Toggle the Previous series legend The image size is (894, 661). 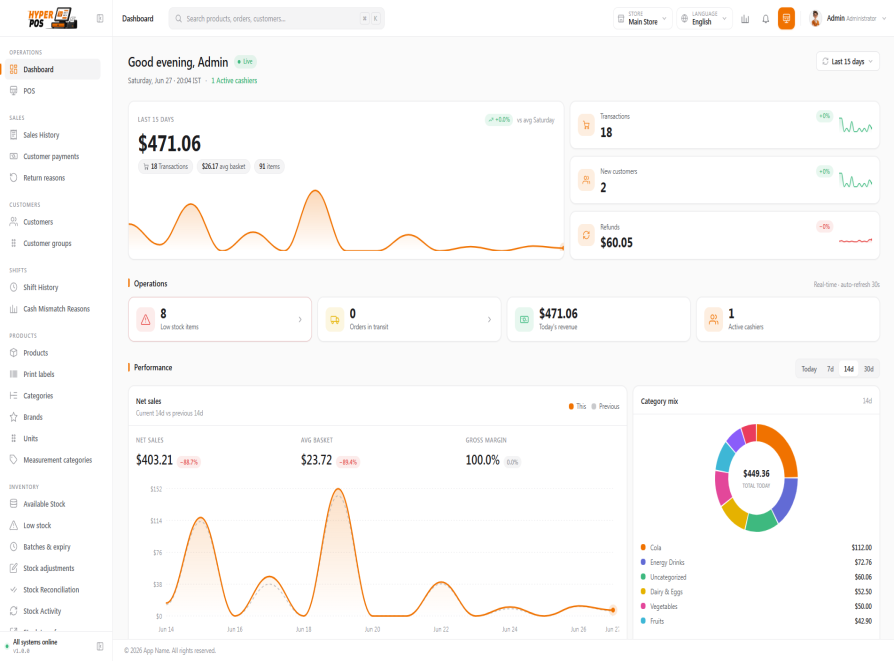pos(605,406)
